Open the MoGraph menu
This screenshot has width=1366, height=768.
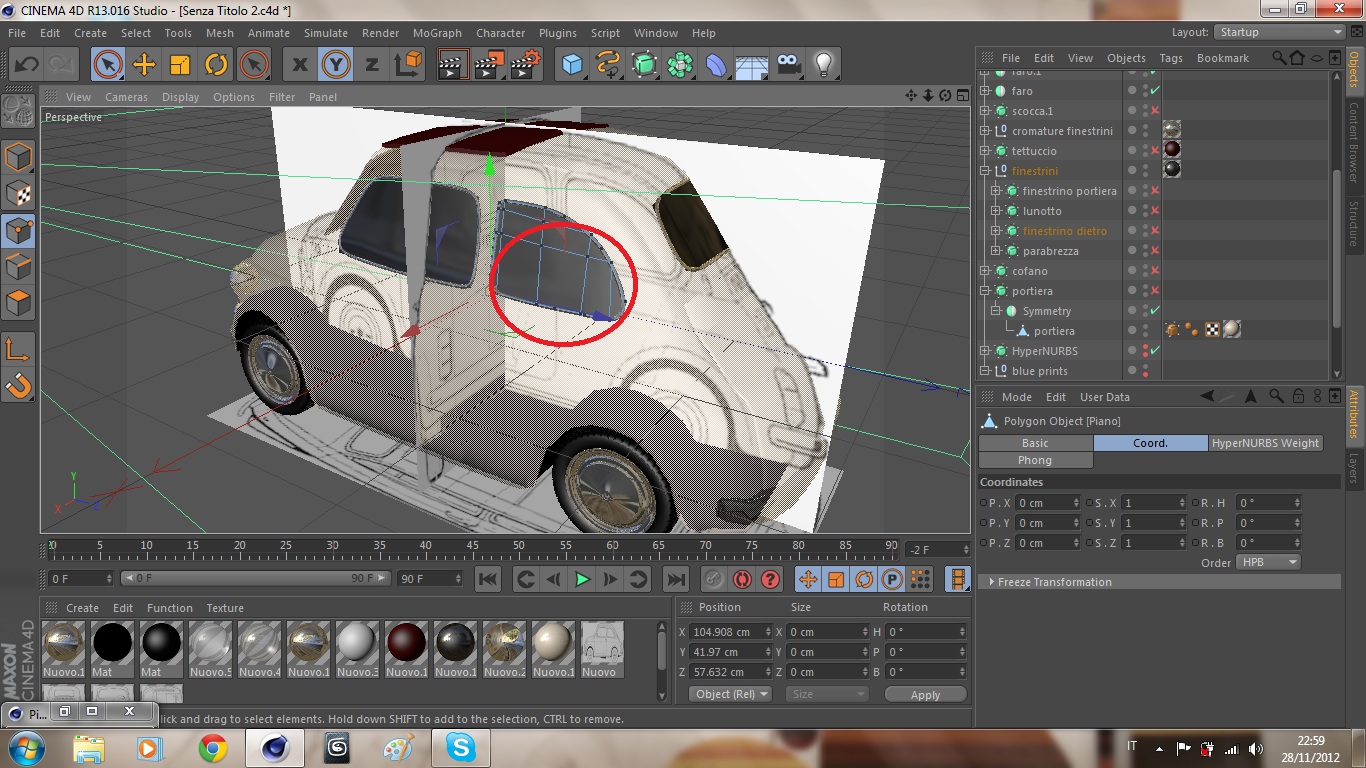[x=437, y=33]
